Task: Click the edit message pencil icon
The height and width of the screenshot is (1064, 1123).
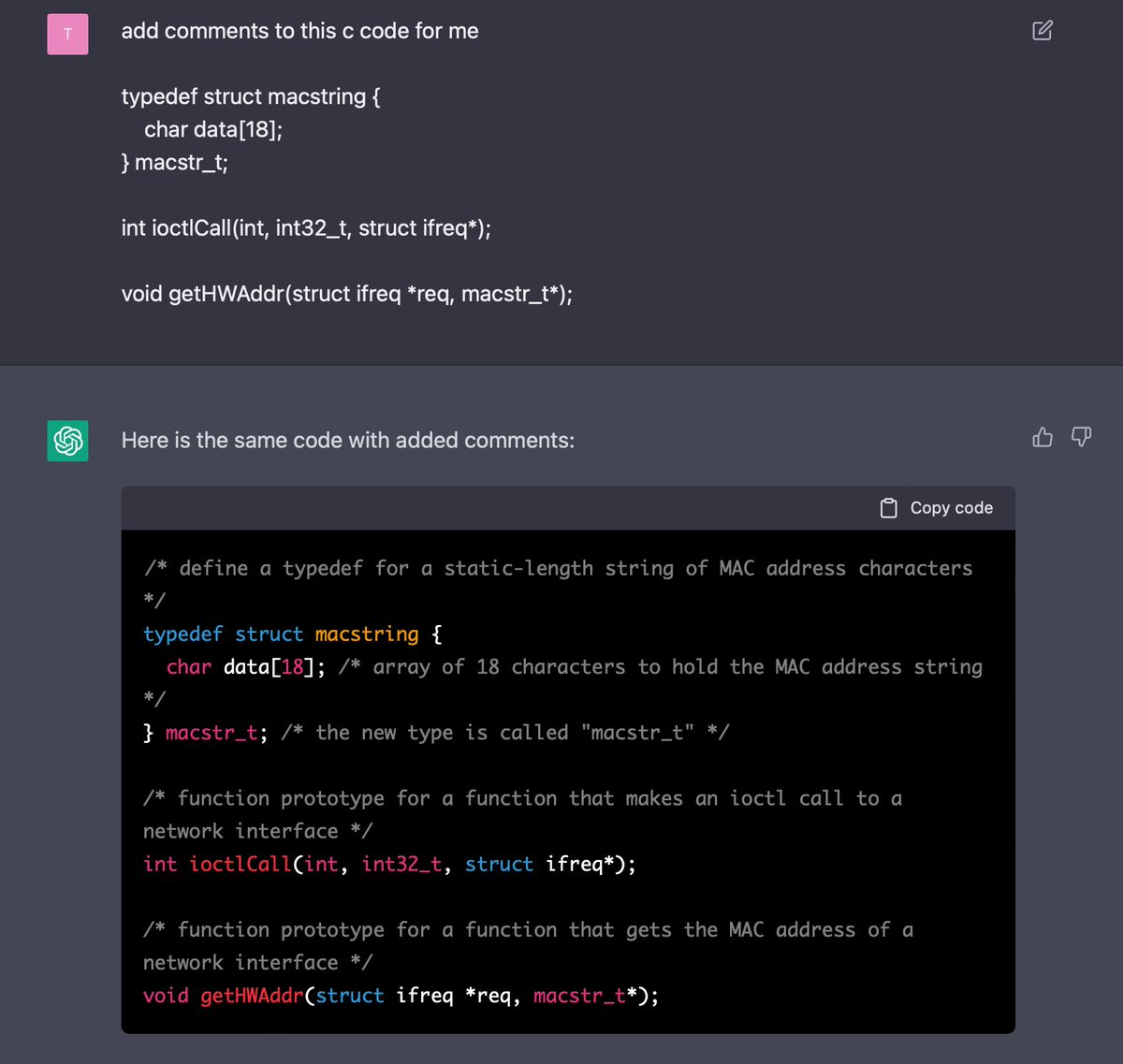Action: pos(1043,30)
